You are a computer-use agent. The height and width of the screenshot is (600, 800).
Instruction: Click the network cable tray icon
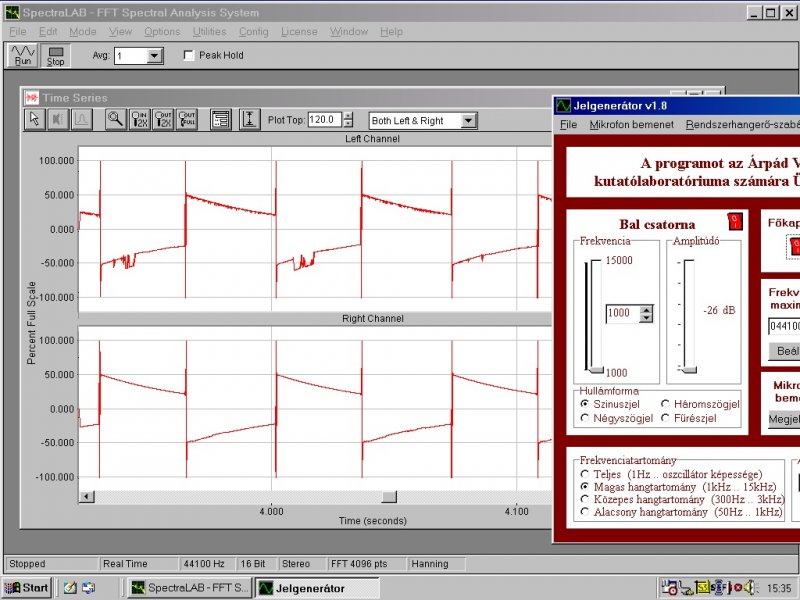click(686, 589)
